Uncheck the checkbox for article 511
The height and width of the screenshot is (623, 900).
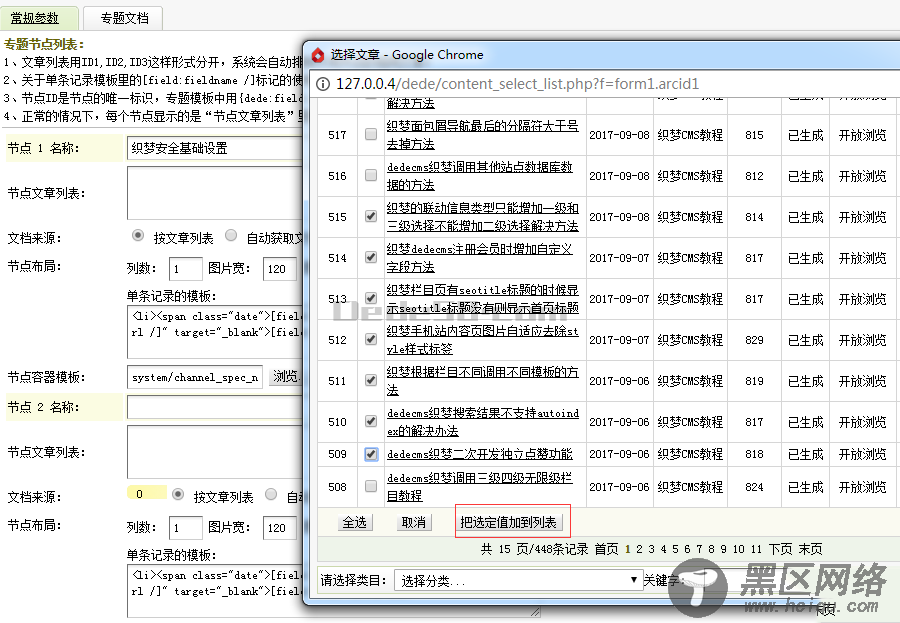coord(371,380)
